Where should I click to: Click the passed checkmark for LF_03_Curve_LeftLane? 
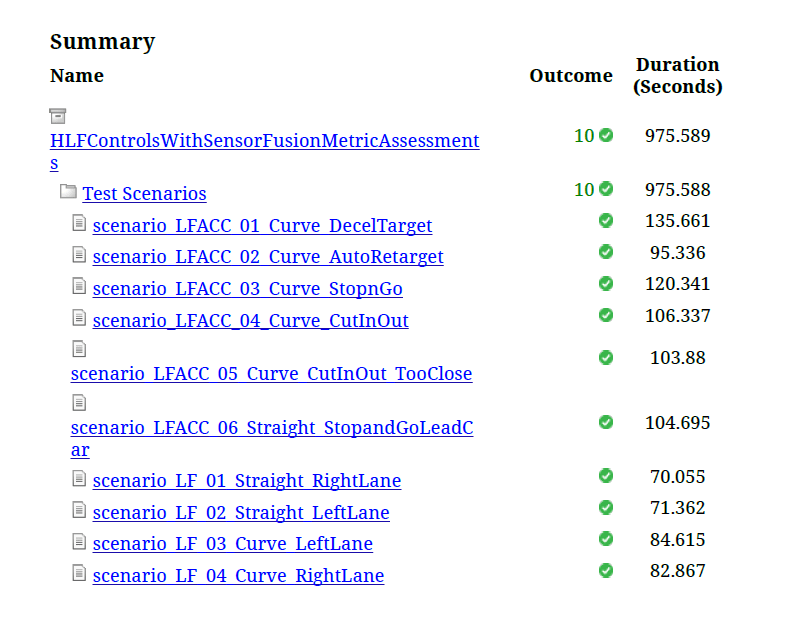pyautogui.click(x=606, y=539)
